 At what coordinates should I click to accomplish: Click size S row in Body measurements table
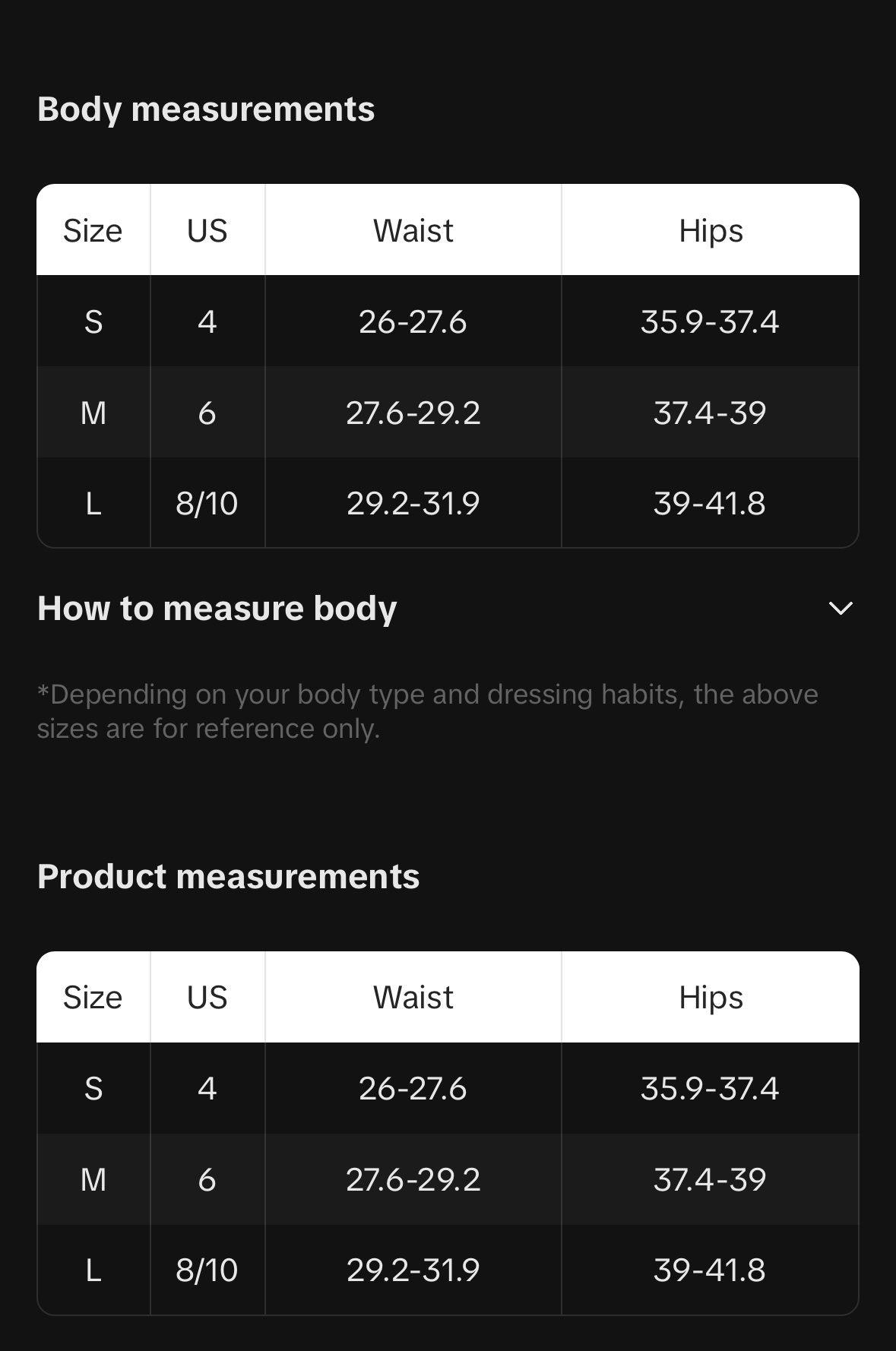(93, 321)
